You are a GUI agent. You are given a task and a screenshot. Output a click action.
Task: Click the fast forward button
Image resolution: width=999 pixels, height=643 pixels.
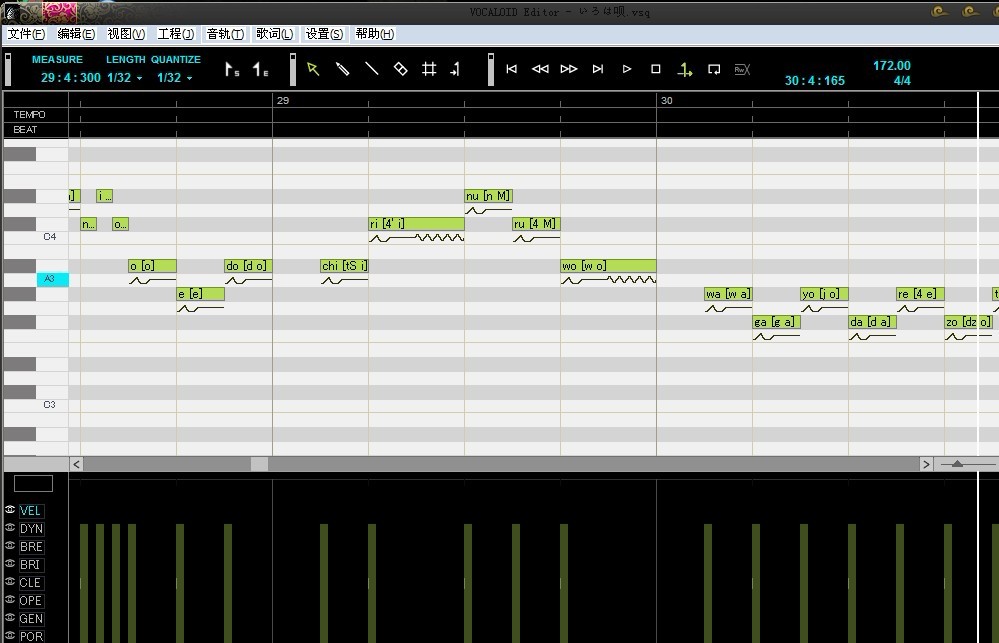[569, 69]
